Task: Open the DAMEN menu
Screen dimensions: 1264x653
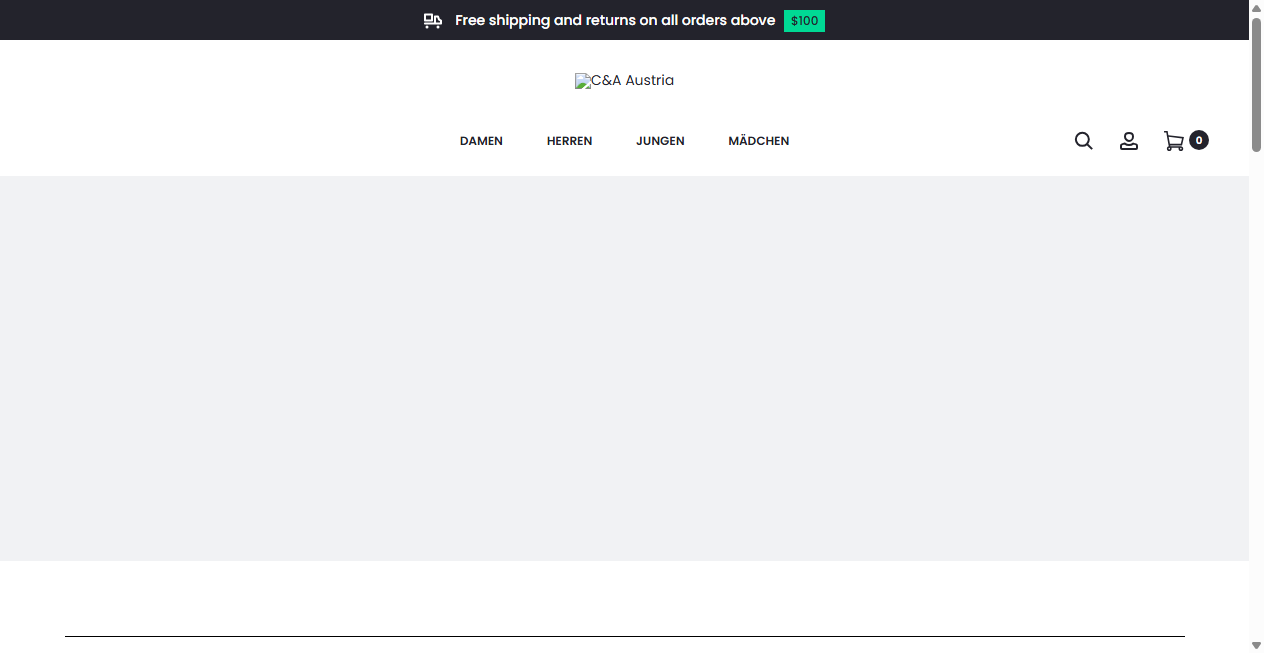Action: pyautogui.click(x=481, y=141)
